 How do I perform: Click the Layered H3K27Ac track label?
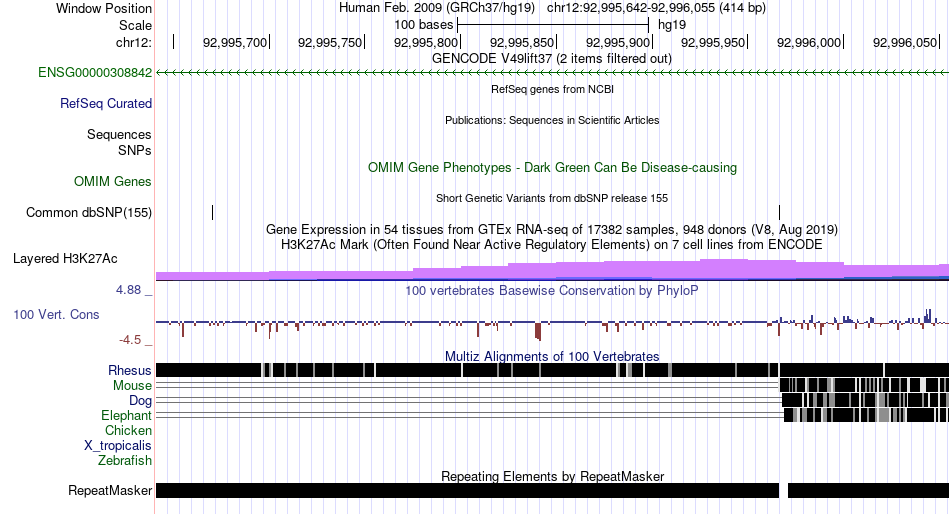click(65, 259)
